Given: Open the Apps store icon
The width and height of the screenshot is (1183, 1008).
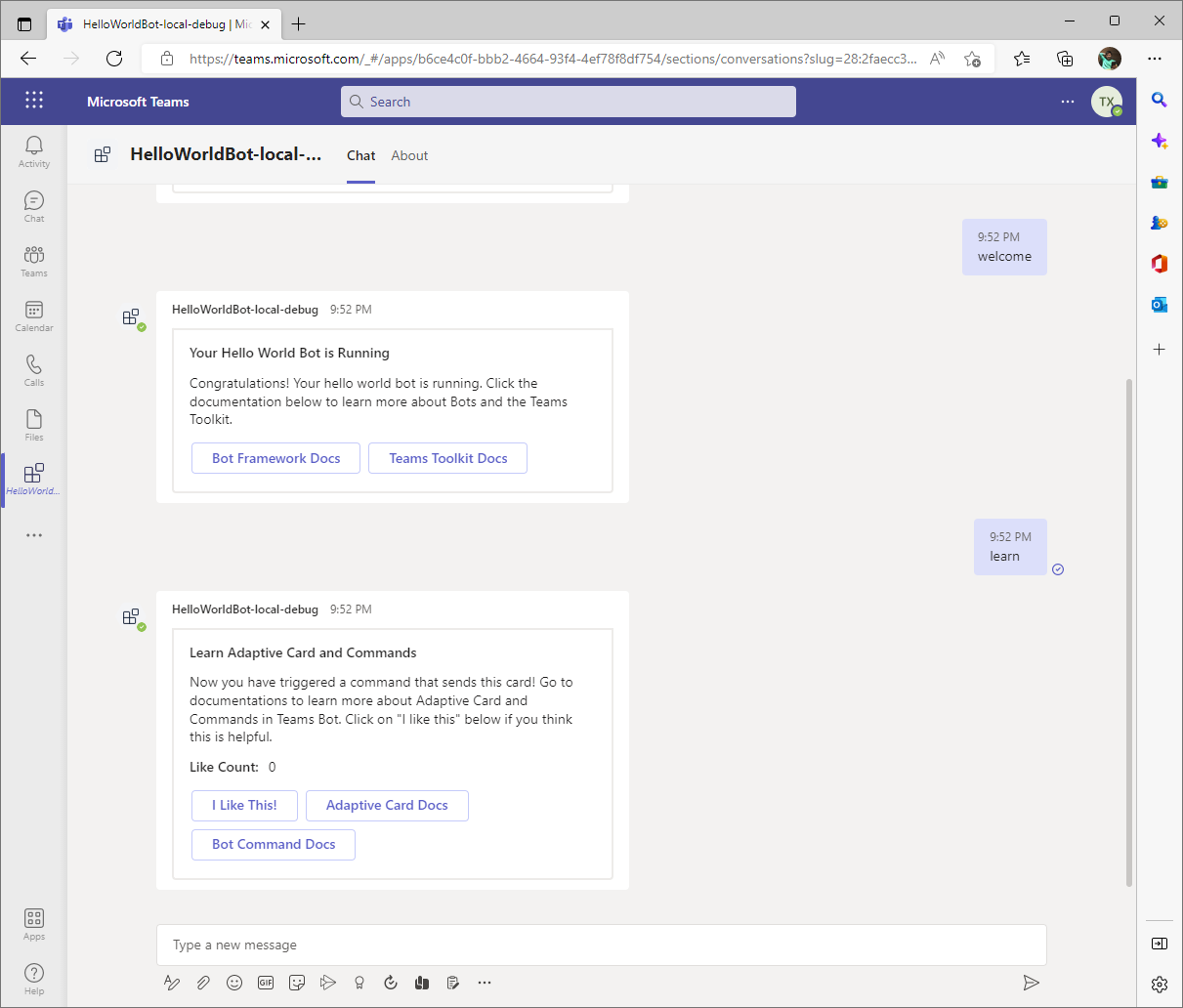Looking at the screenshot, I should point(34,924).
